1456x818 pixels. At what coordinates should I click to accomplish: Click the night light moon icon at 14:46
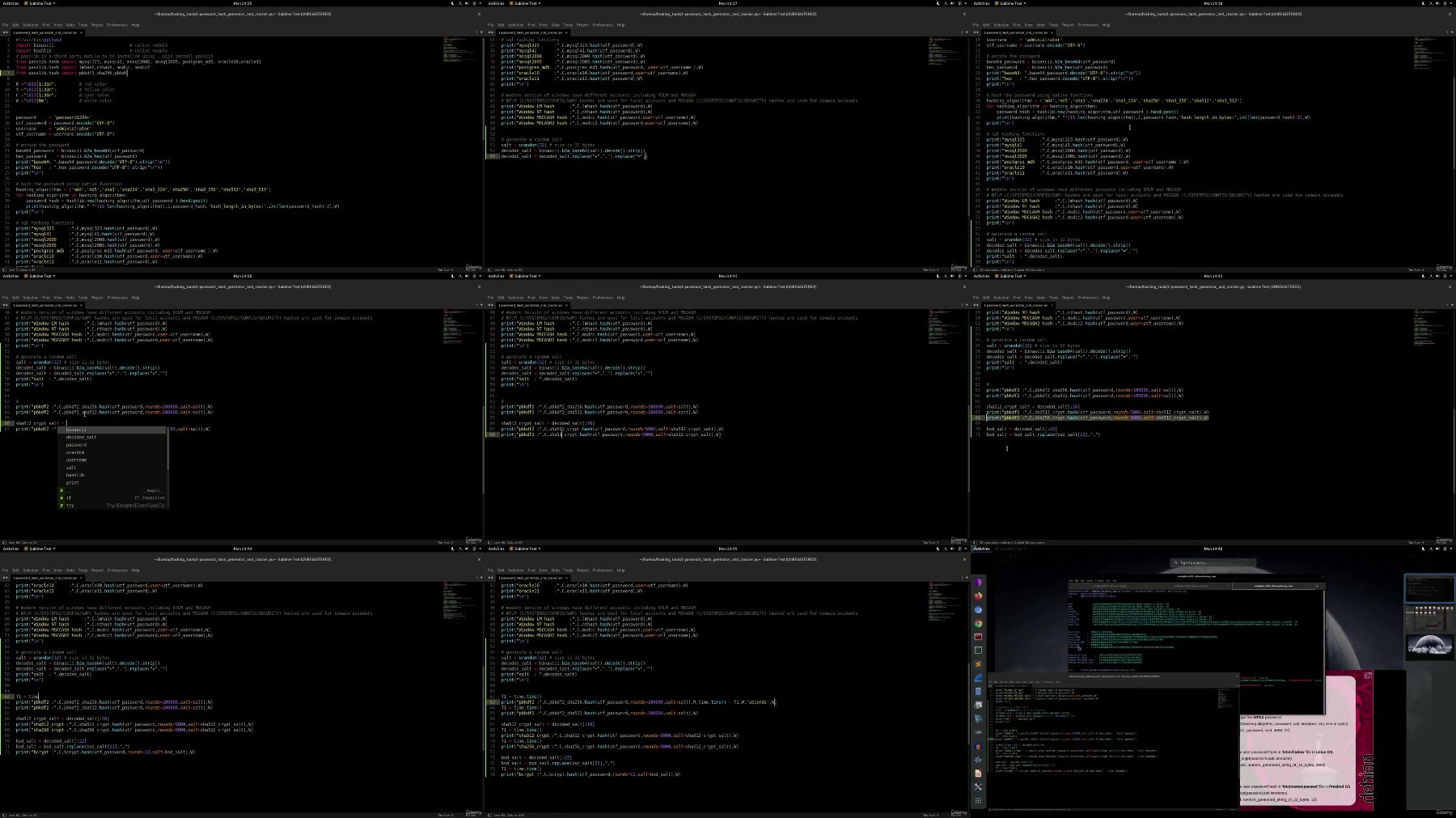coord(1423,549)
